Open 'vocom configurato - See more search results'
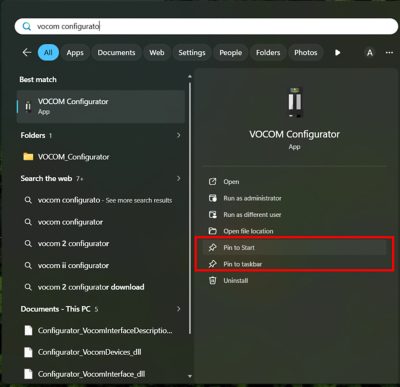The image size is (400, 387). pyautogui.click(x=101, y=200)
